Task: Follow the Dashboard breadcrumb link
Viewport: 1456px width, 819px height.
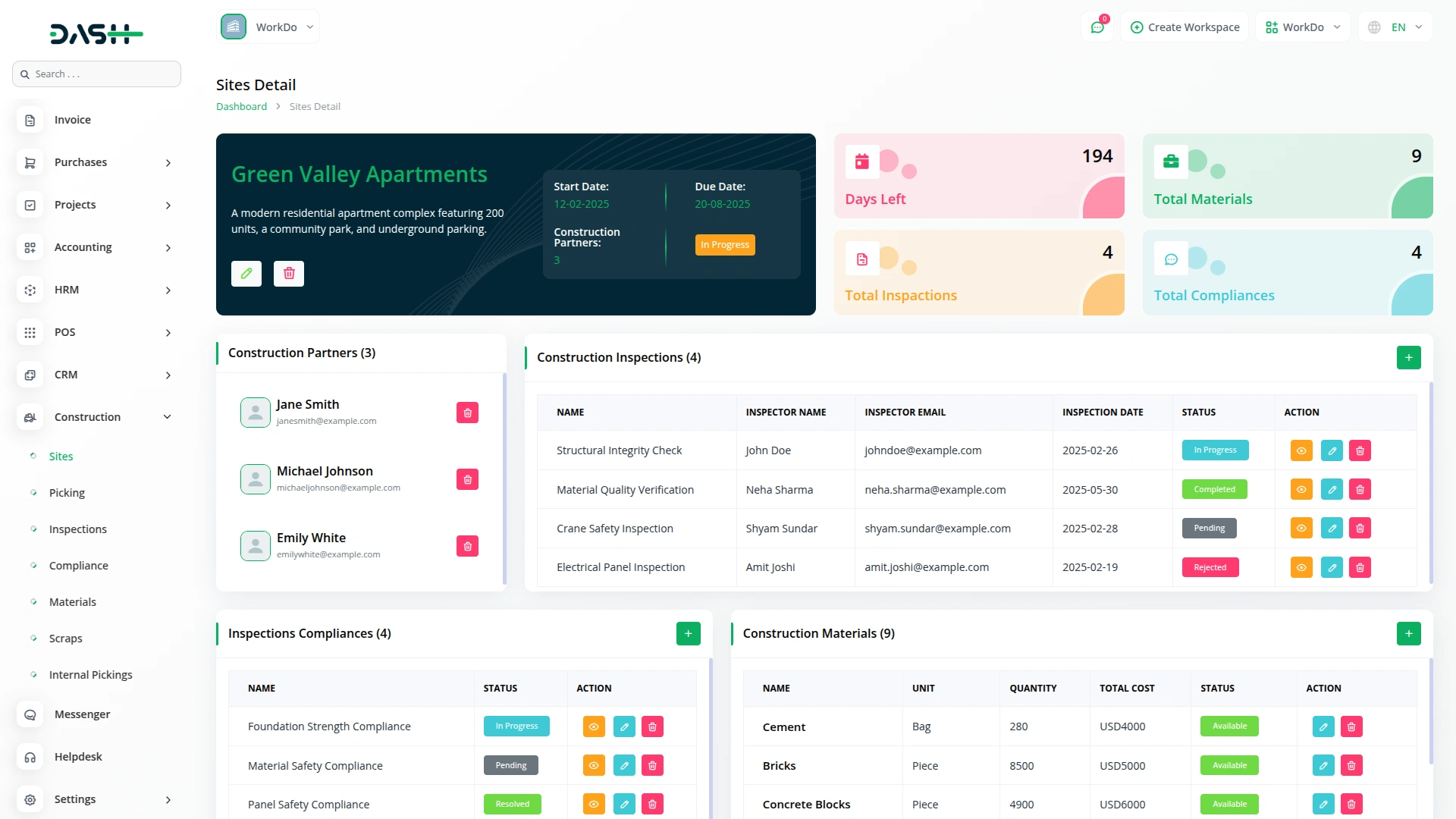Action: point(241,107)
